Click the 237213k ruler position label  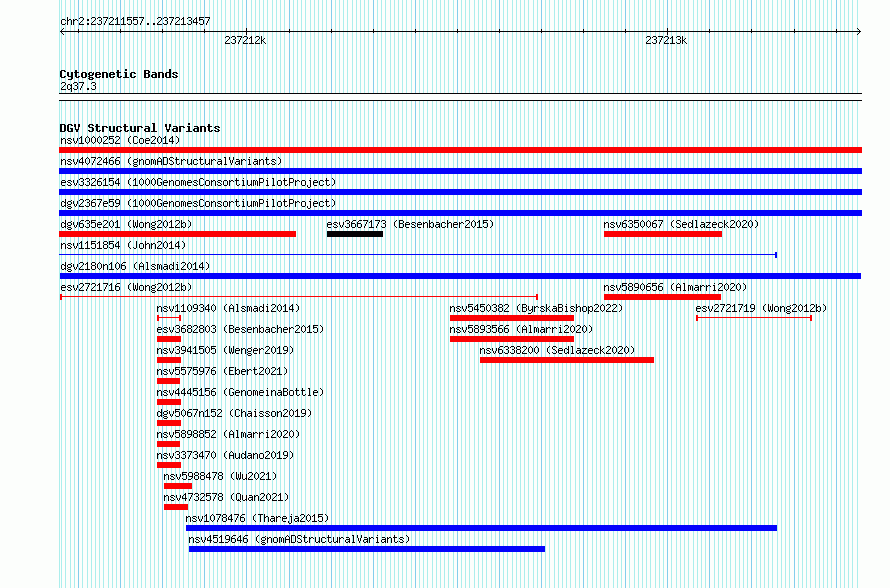coord(666,40)
